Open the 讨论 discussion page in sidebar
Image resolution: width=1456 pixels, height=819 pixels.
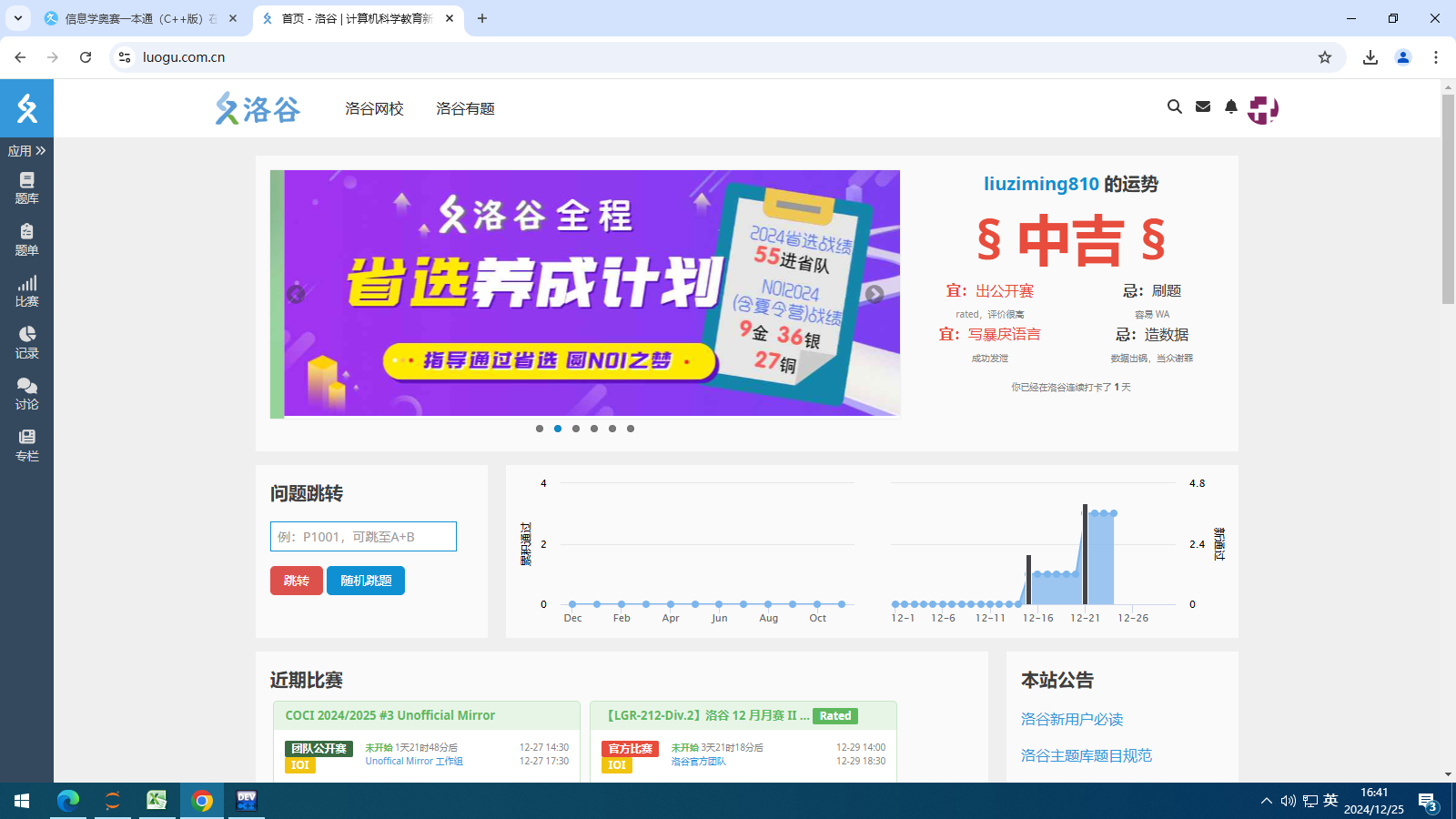point(26,394)
